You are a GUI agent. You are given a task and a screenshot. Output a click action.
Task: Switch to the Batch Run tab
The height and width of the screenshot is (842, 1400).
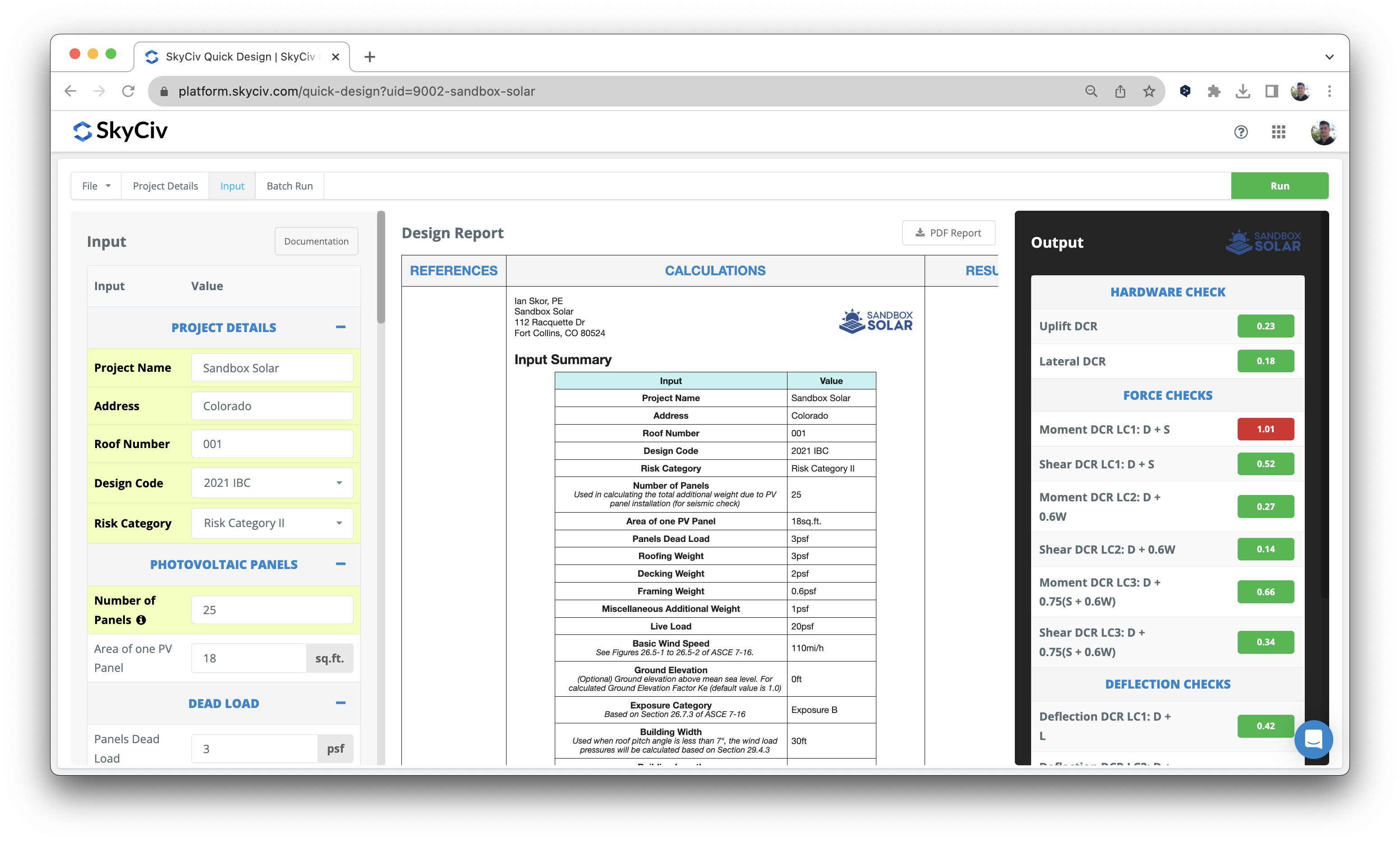(x=289, y=186)
